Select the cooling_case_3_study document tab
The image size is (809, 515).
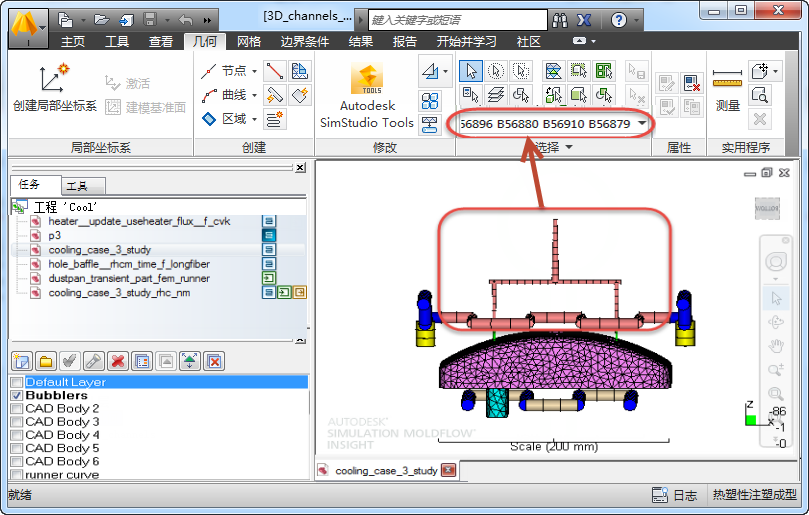(386, 471)
